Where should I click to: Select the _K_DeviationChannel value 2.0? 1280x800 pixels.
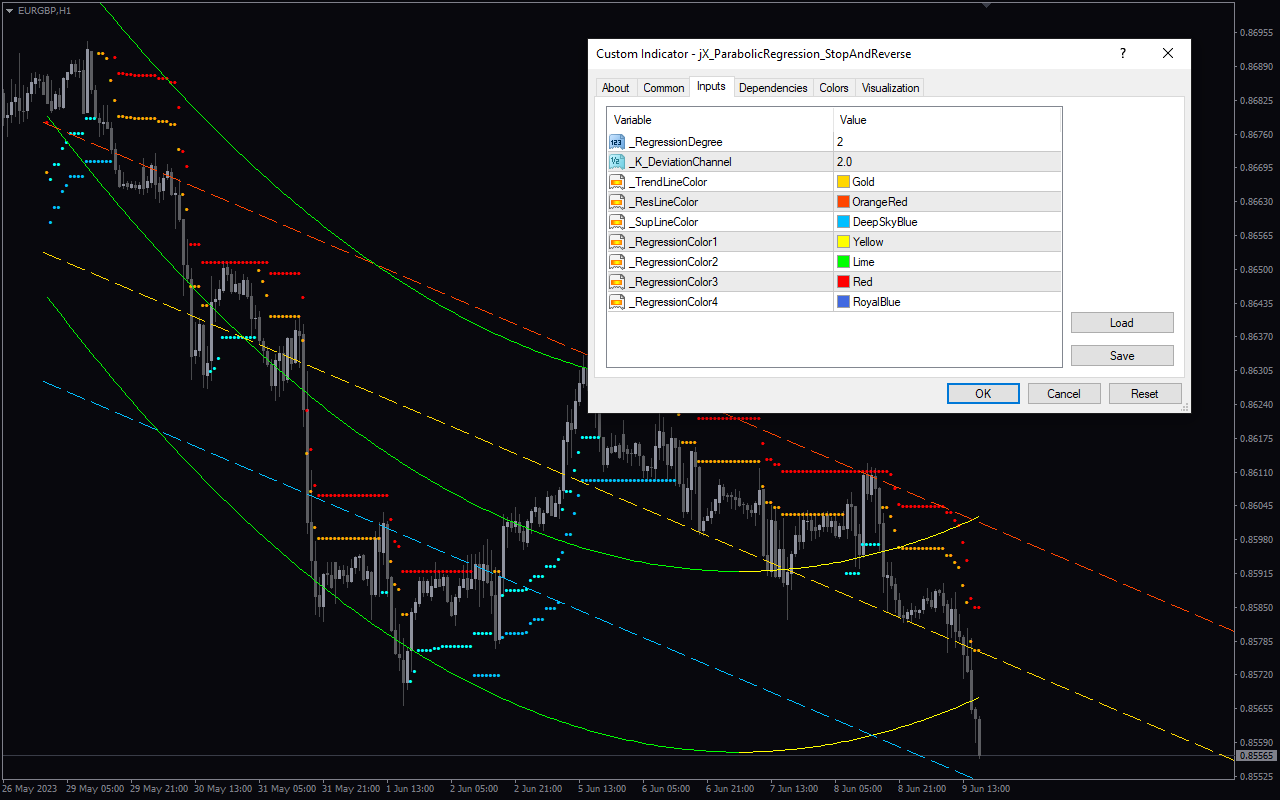pos(844,162)
